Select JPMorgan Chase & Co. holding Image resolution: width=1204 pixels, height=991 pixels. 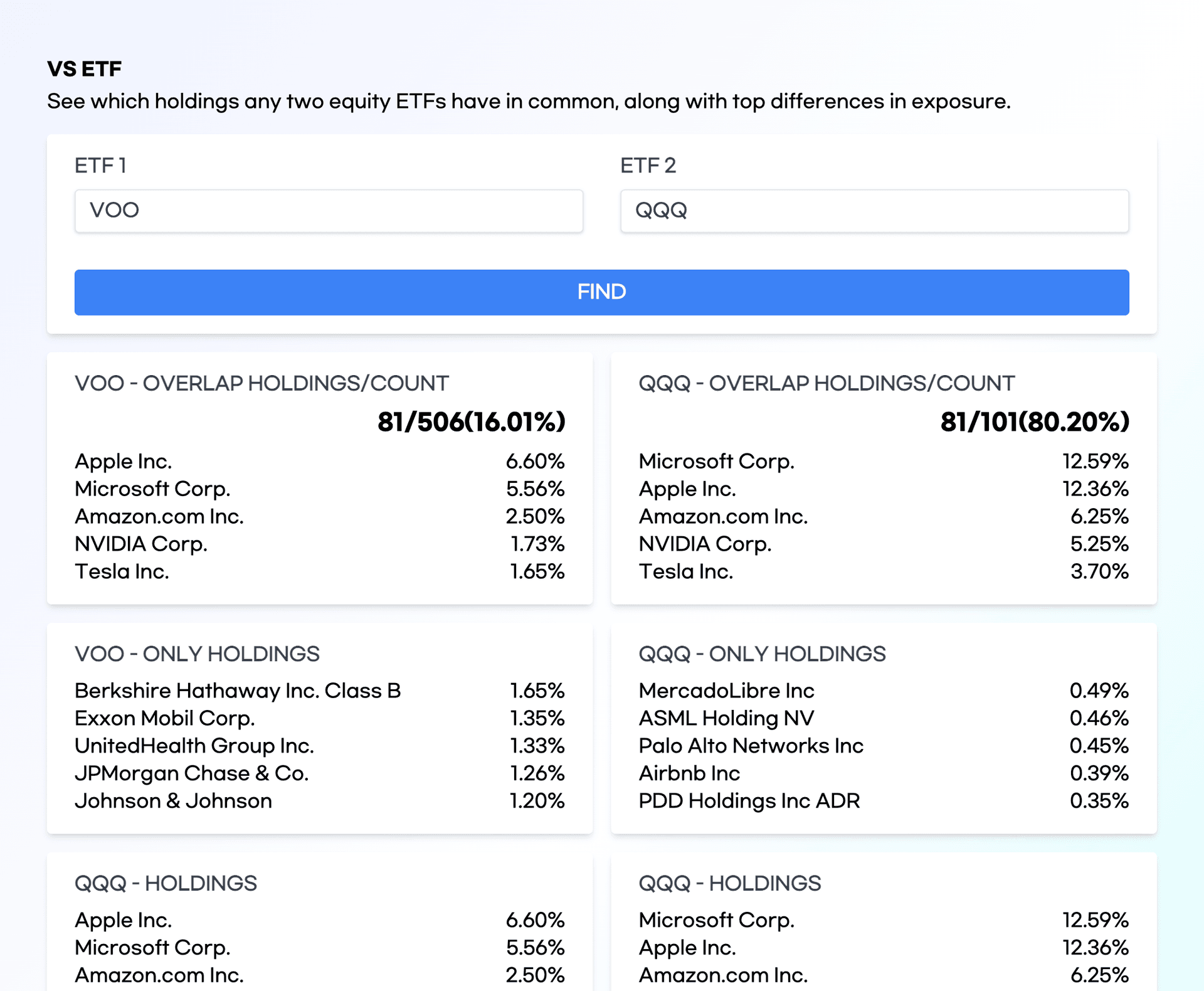pyautogui.click(x=192, y=773)
